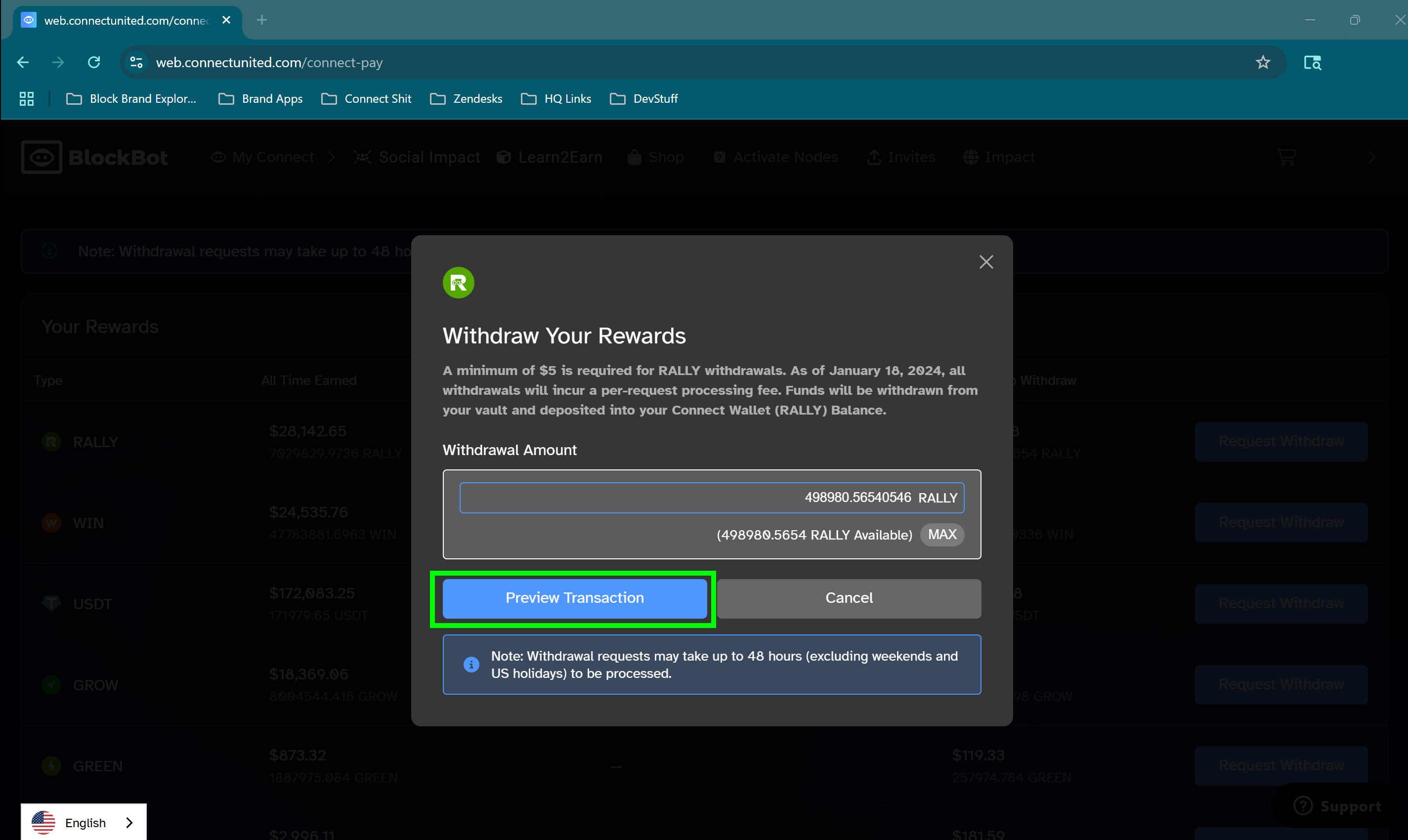Open Connect Shit bookmark folder
The height and width of the screenshot is (840, 1408).
pos(366,98)
